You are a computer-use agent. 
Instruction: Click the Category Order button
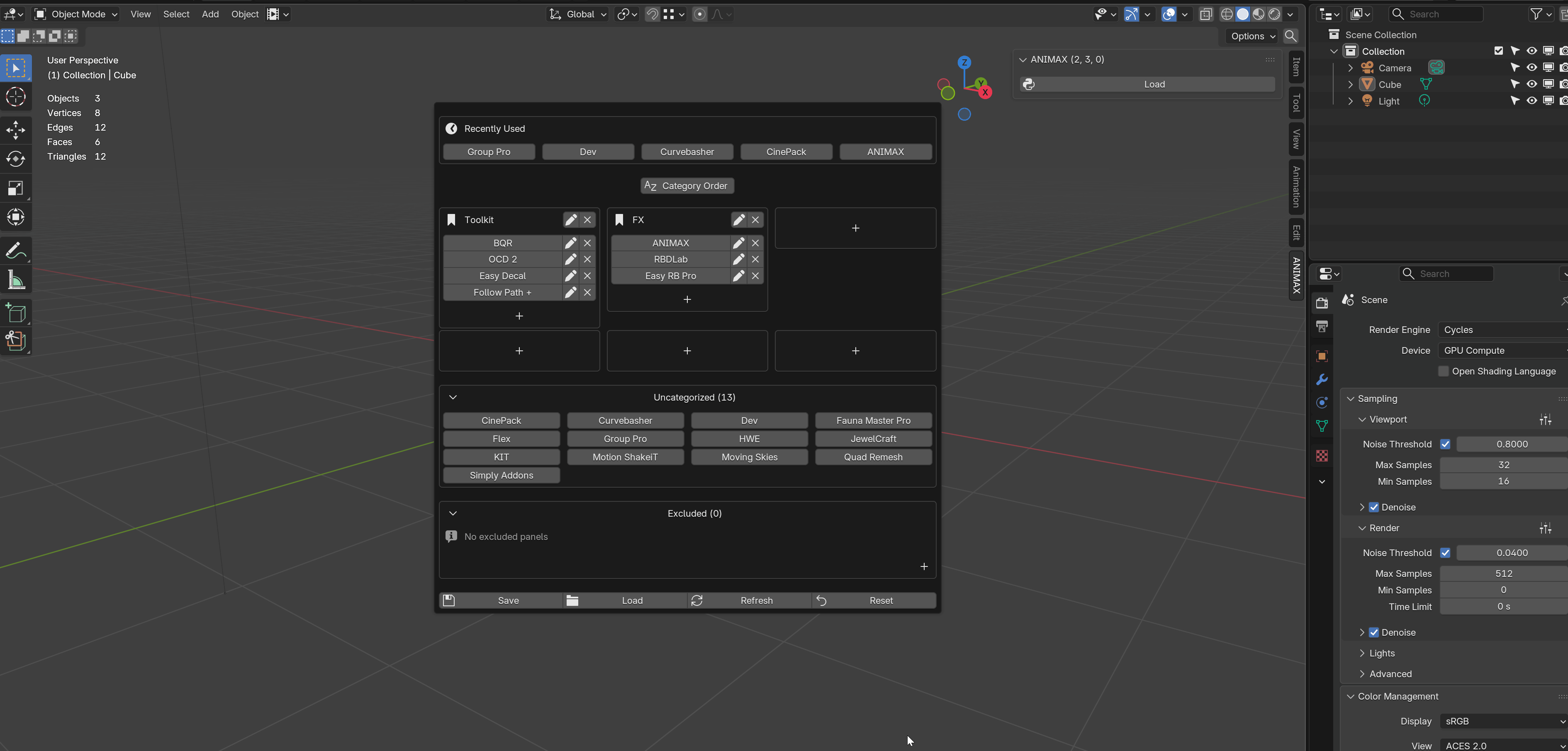[687, 186]
